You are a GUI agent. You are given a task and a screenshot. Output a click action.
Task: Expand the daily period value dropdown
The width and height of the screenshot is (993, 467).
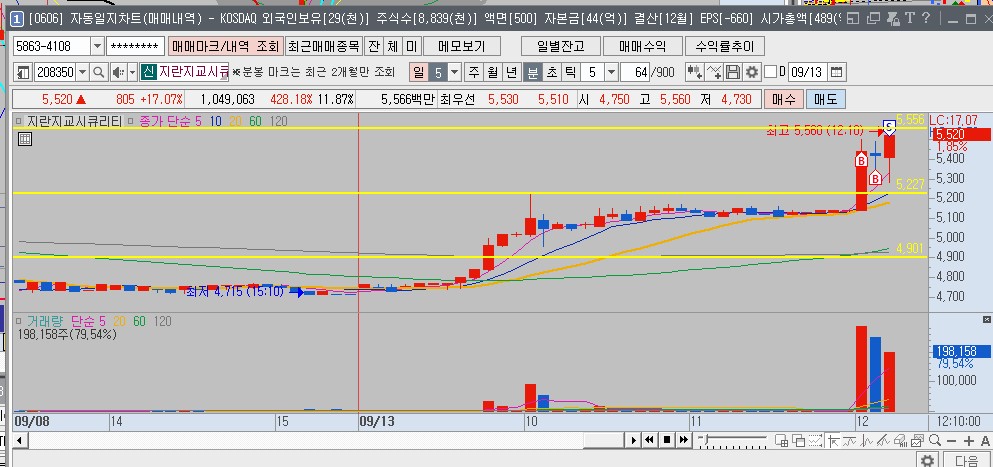pos(455,72)
